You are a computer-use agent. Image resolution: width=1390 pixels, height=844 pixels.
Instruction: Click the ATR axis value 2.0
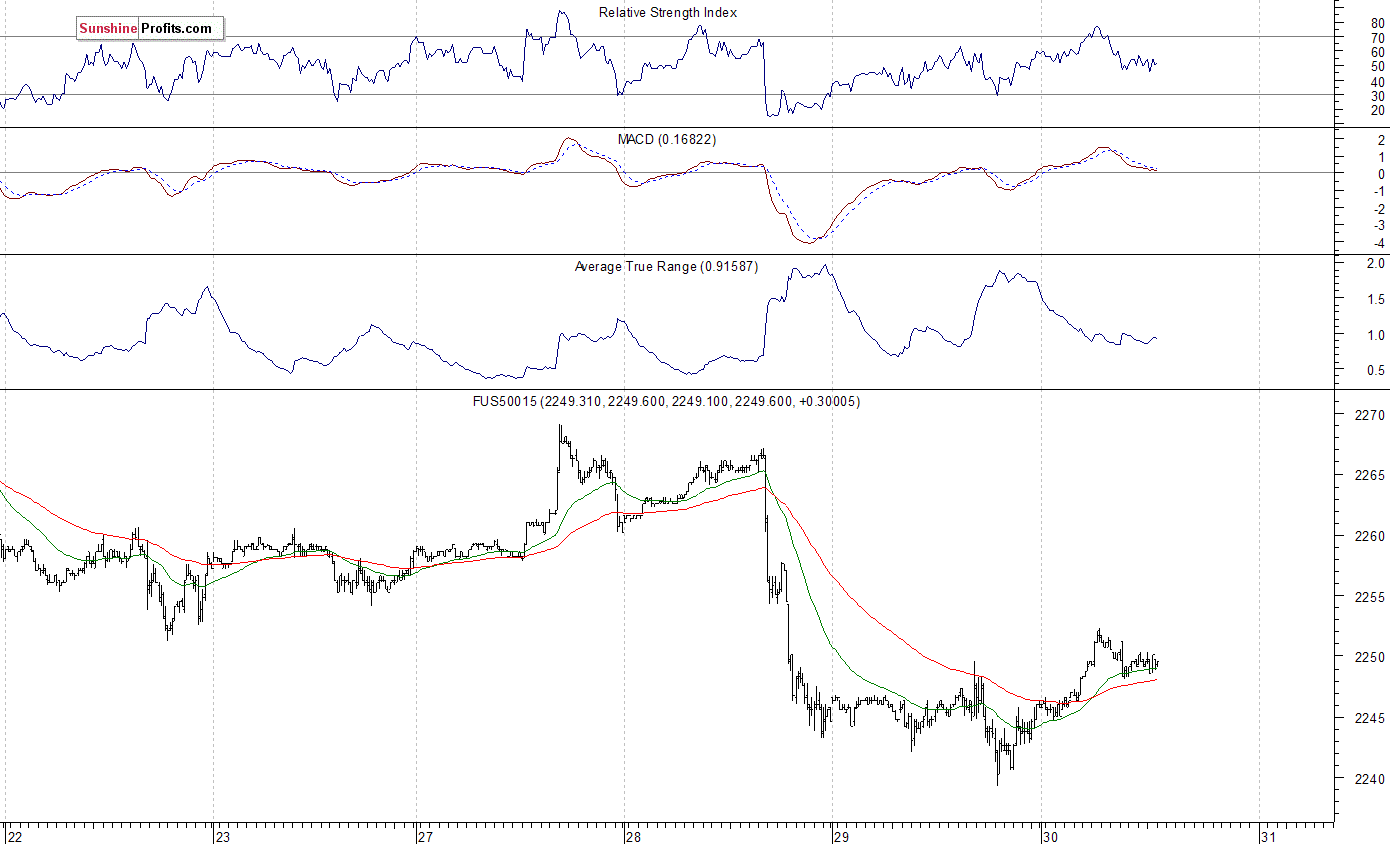[x=1376, y=263]
